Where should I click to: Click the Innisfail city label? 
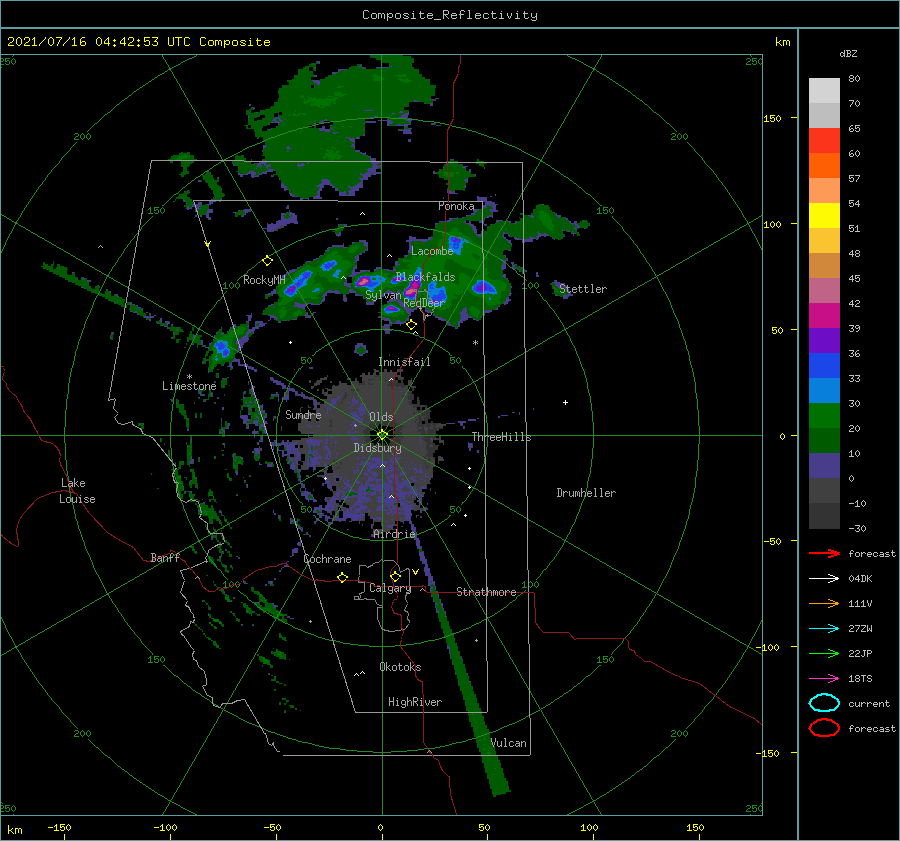pos(404,362)
